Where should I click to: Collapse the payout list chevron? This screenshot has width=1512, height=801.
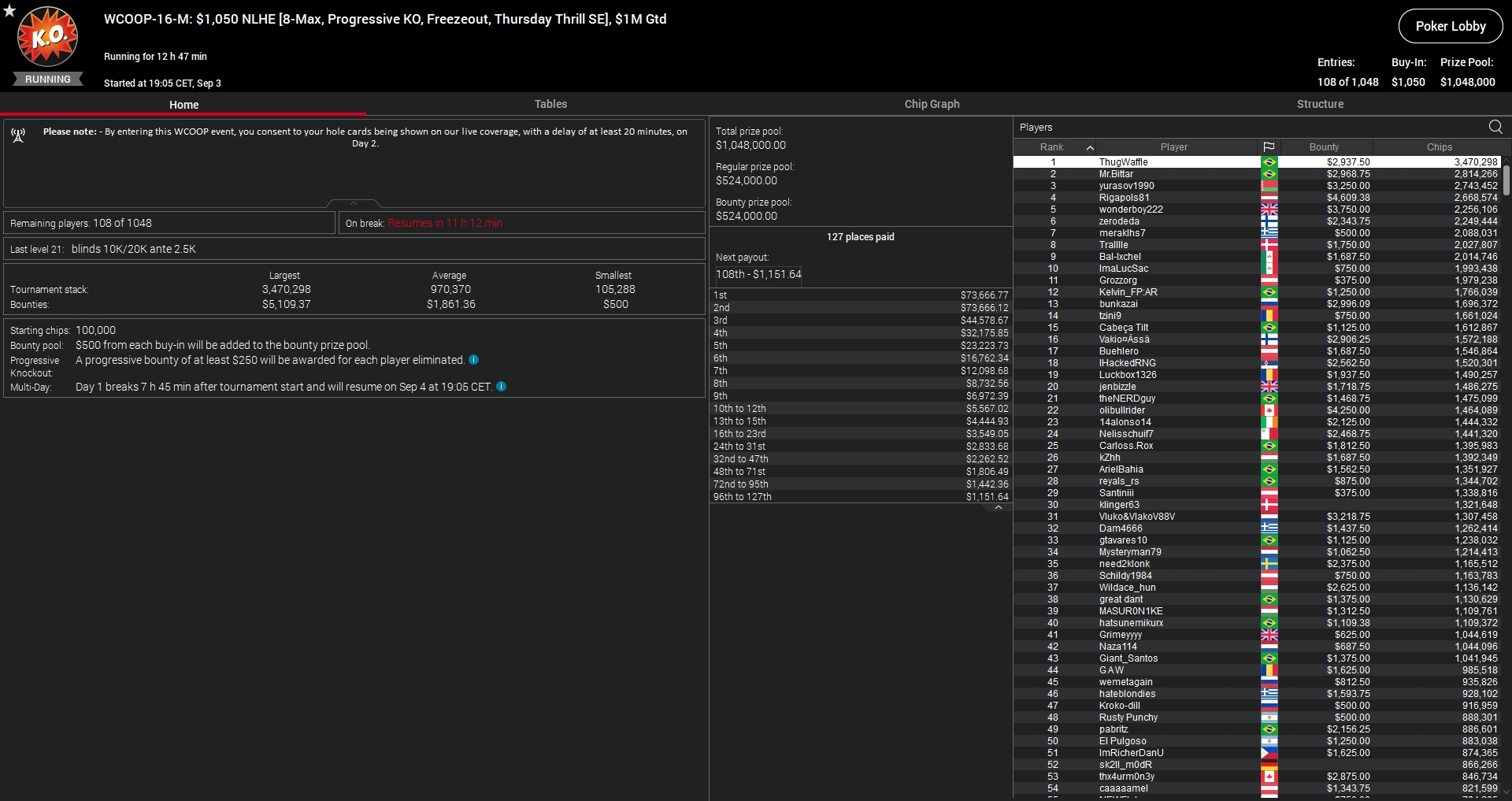click(x=999, y=508)
